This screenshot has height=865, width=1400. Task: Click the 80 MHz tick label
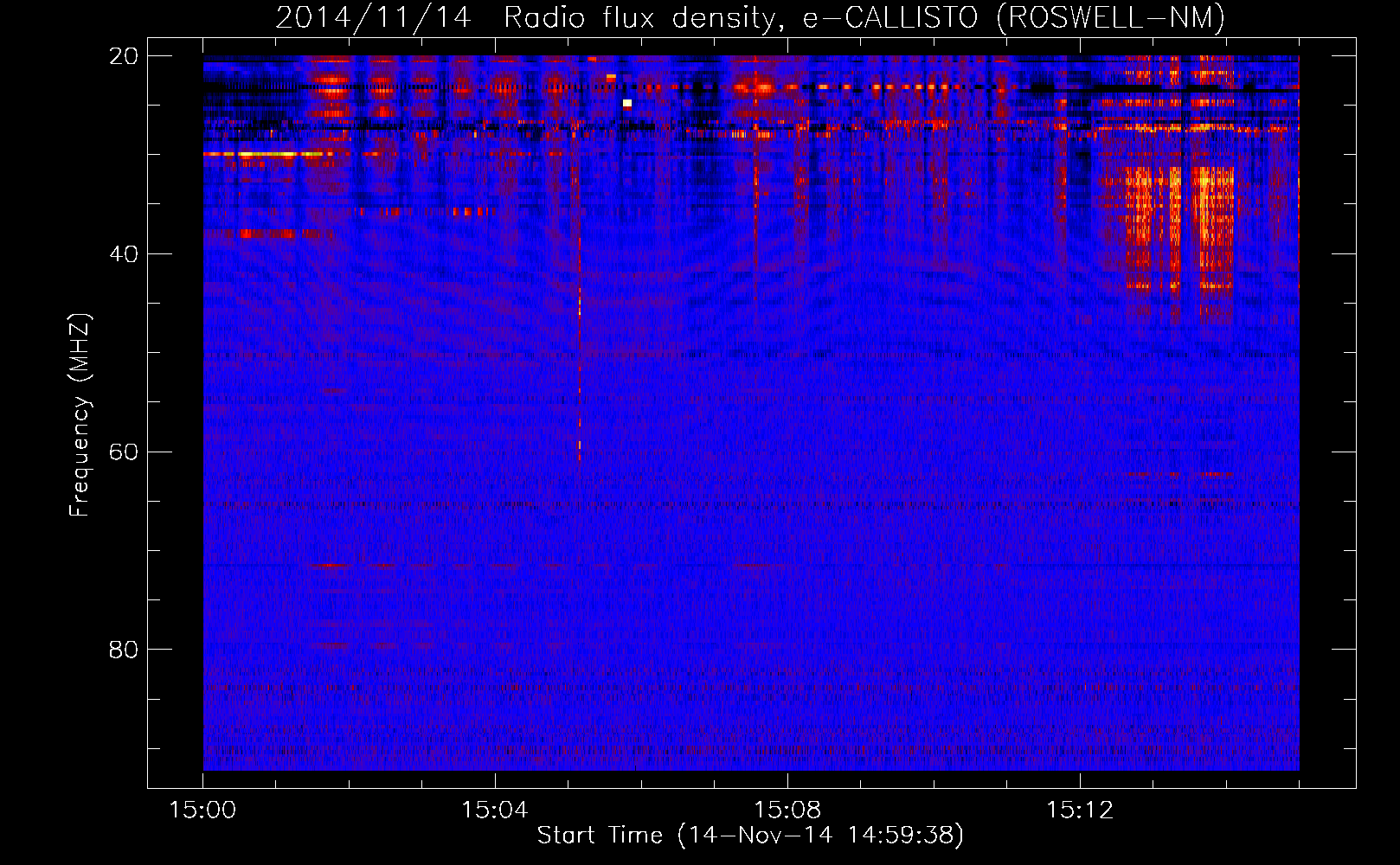tap(124, 650)
